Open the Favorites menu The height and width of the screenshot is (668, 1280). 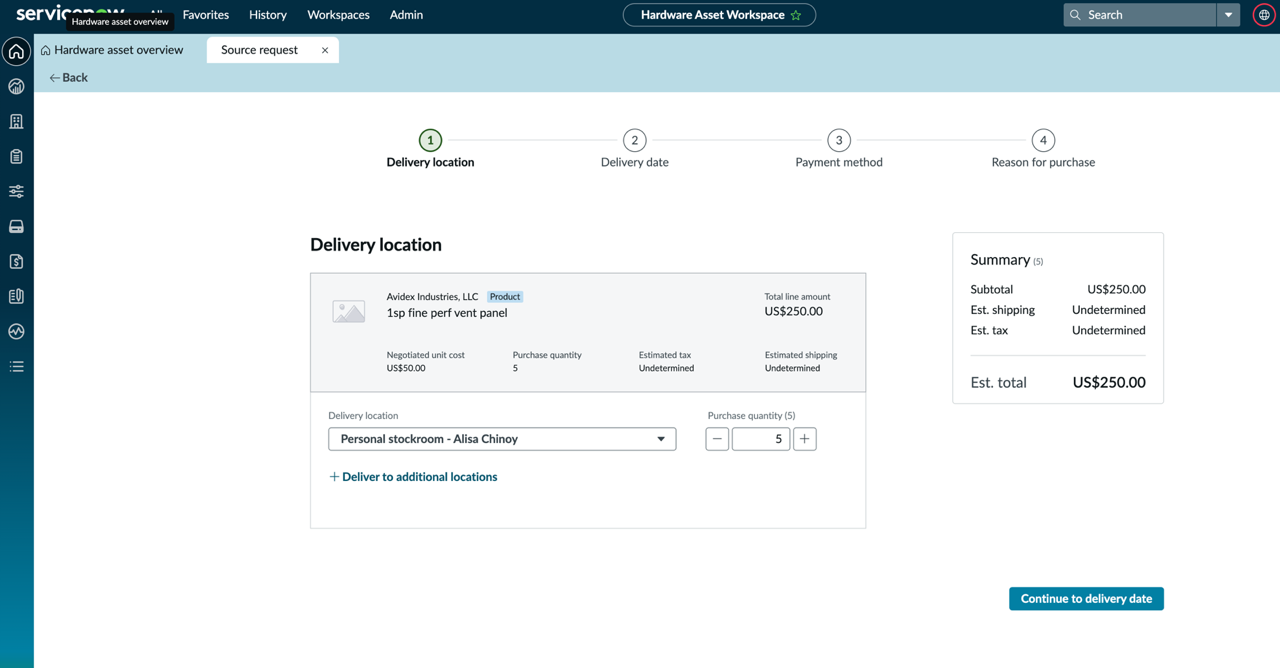pos(206,15)
